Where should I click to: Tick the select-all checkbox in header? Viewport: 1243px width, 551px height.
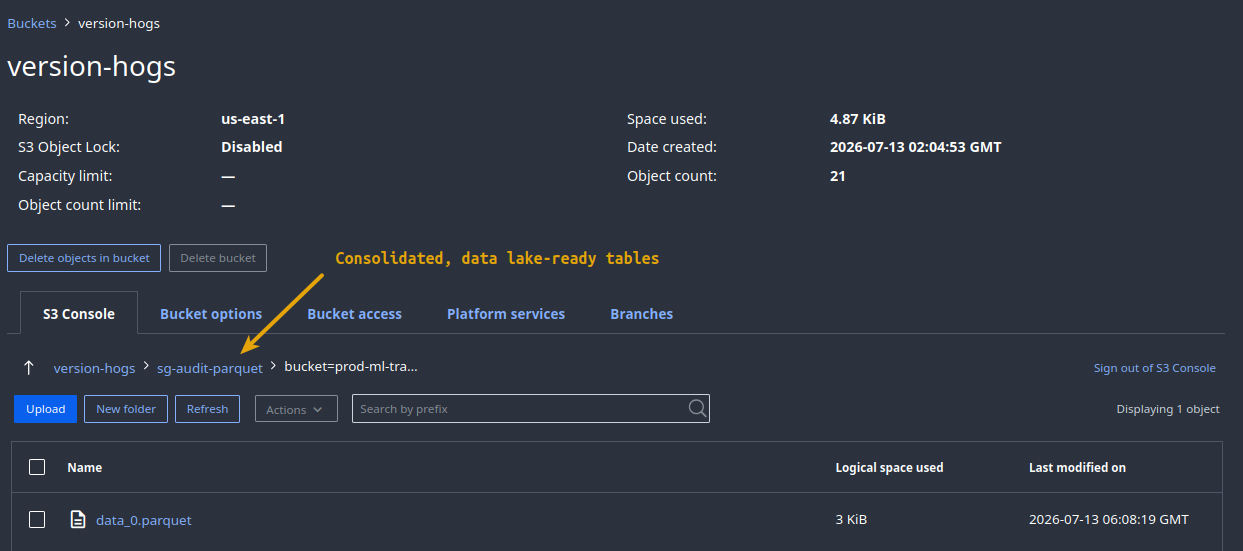[x=37, y=467]
